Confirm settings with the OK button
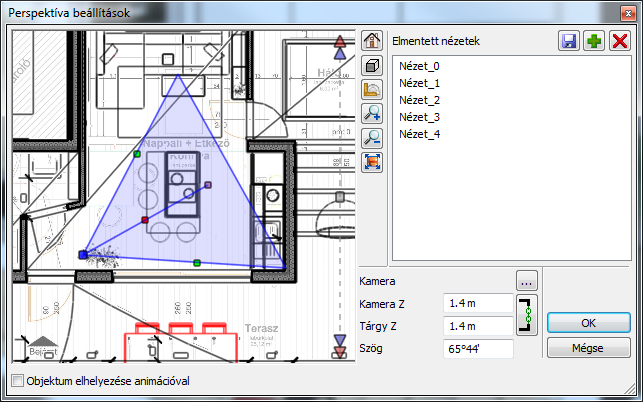643x402 pixels. 588,323
